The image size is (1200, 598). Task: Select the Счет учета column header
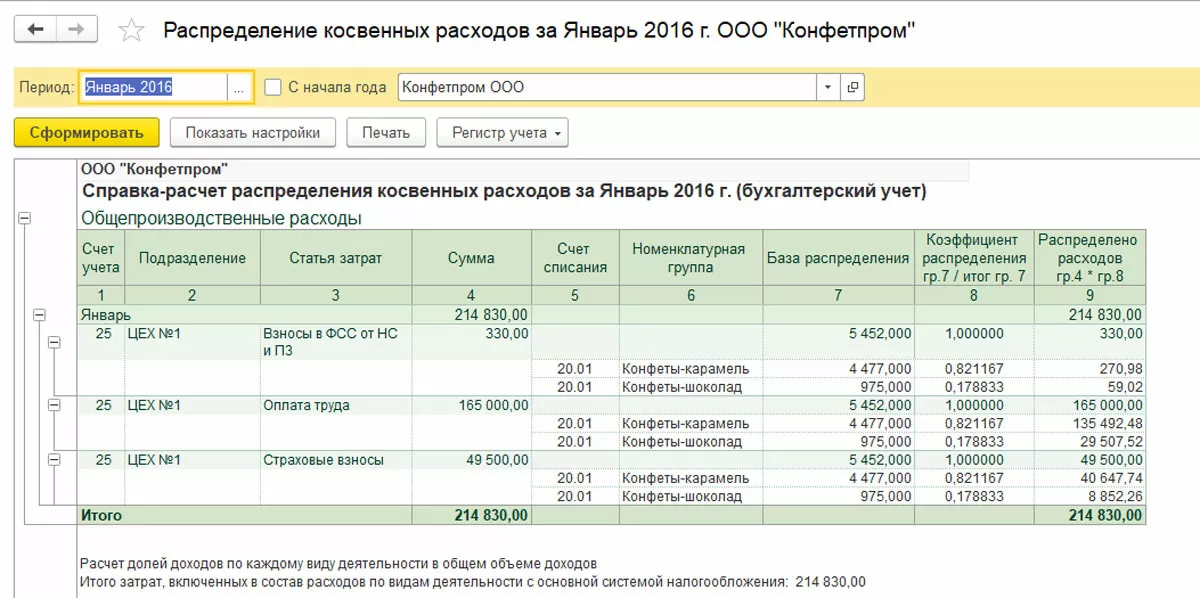tap(100, 258)
